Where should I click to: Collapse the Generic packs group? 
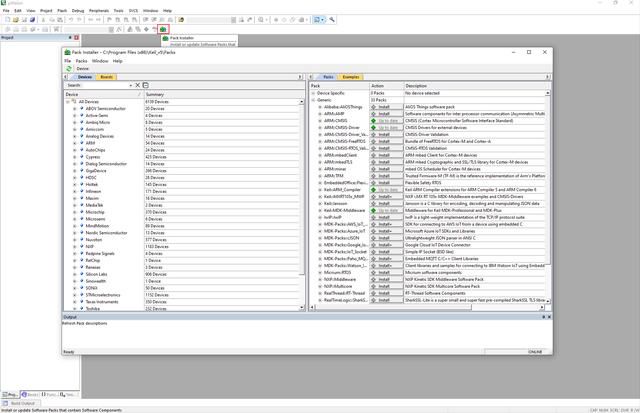click(x=313, y=100)
